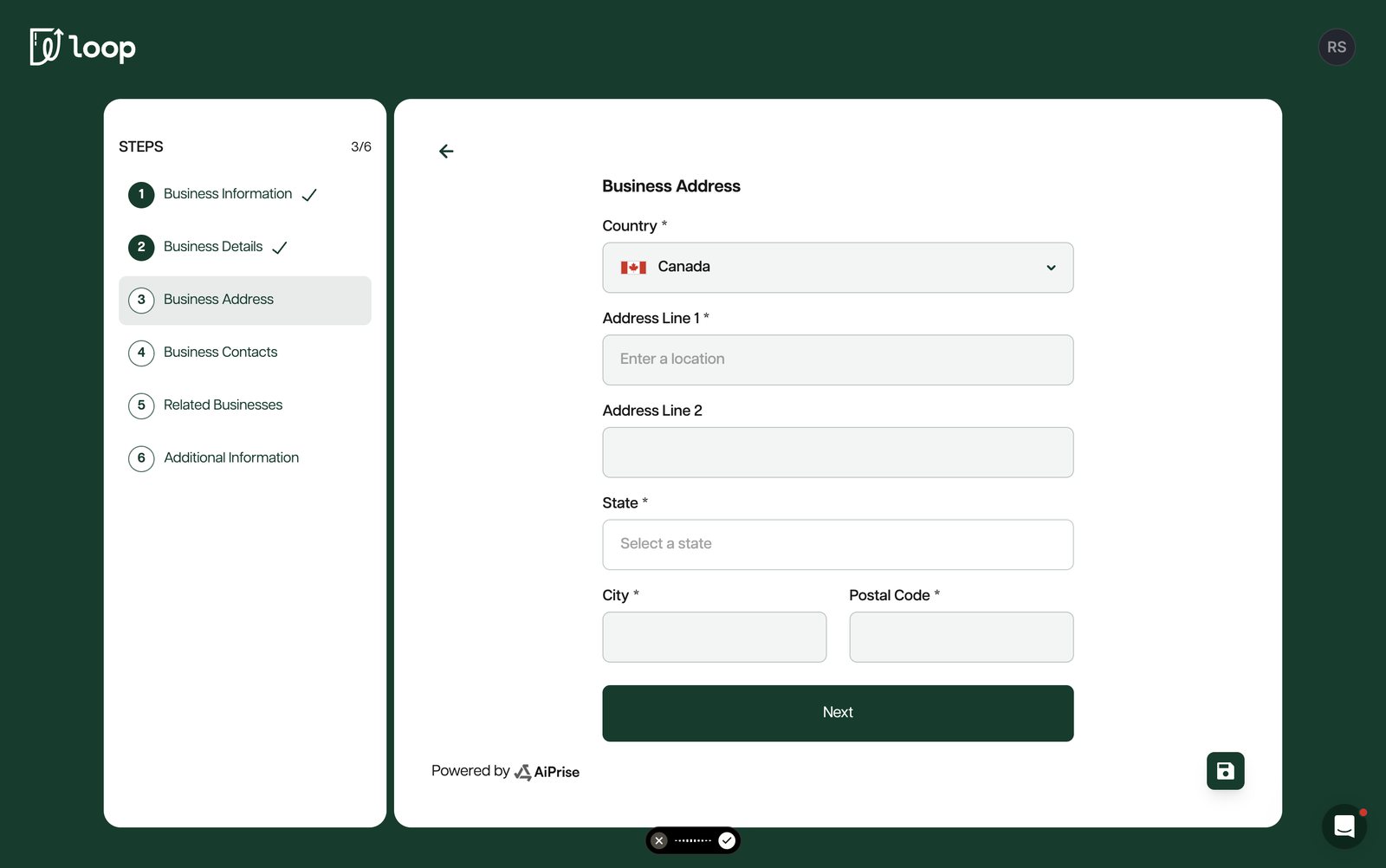Image resolution: width=1386 pixels, height=868 pixels.
Task: Open the RS user avatar menu
Action: (x=1337, y=47)
